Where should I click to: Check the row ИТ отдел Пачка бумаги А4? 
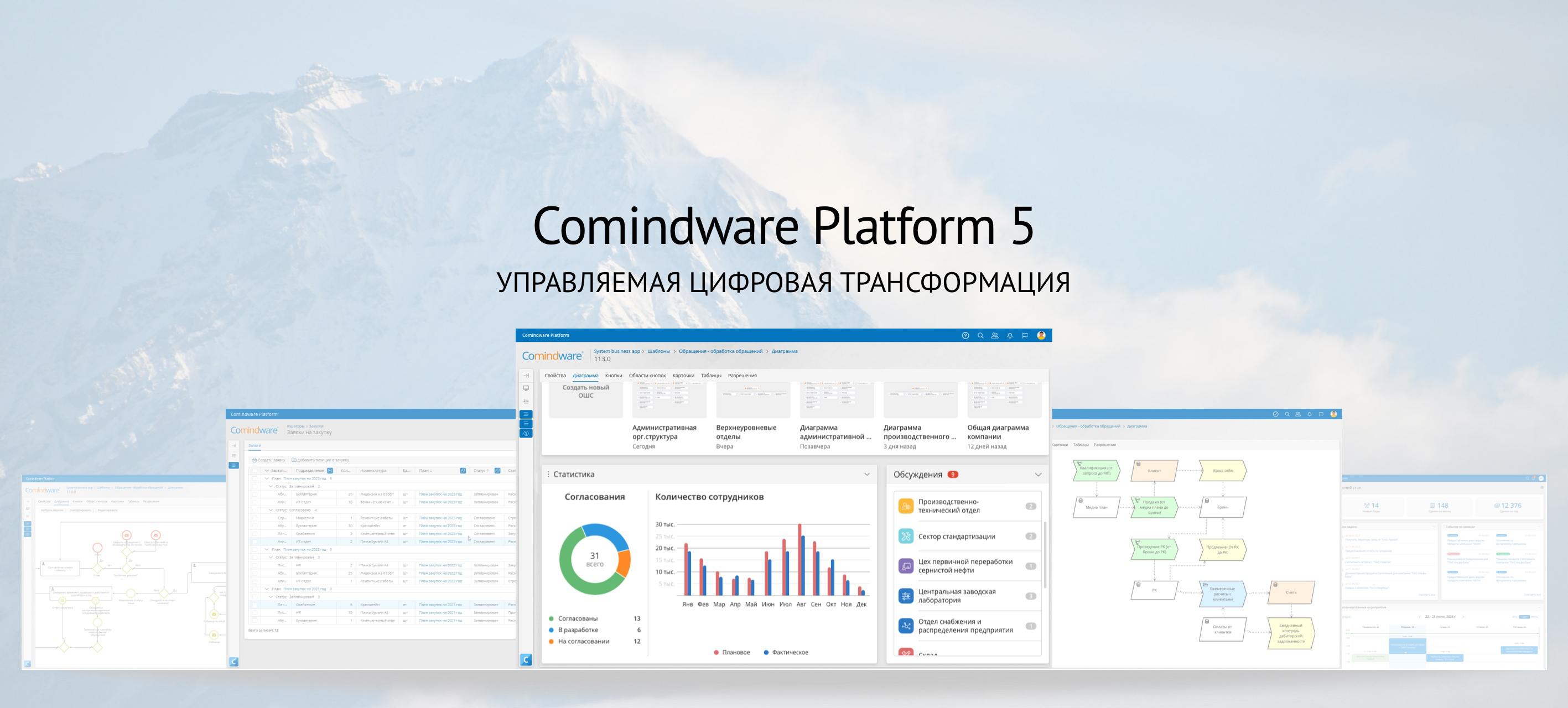[x=255, y=541]
